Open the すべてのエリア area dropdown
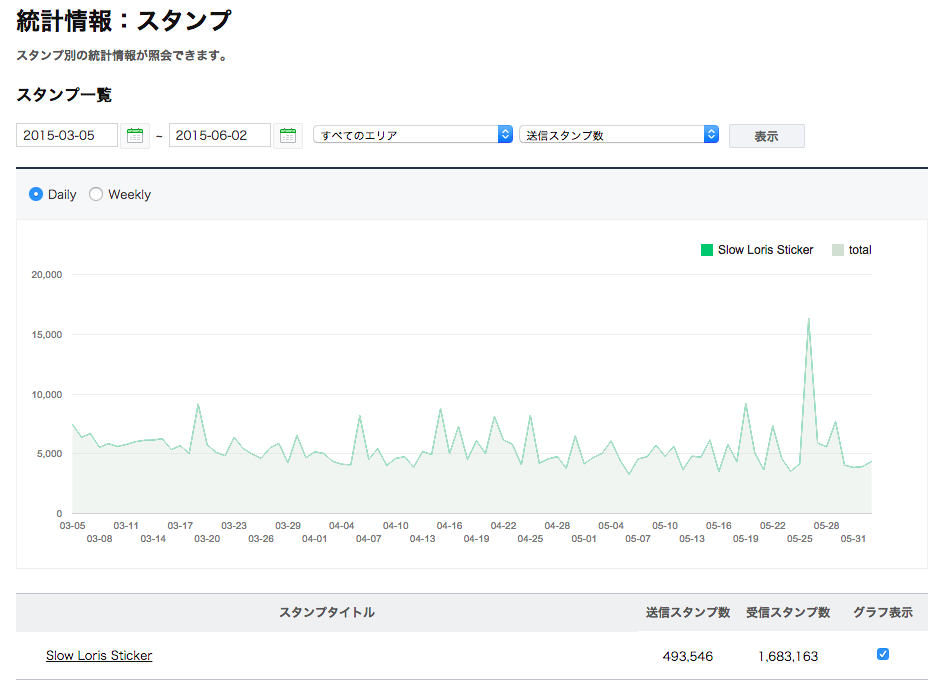This screenshot has height=687, width=945. 413,134
